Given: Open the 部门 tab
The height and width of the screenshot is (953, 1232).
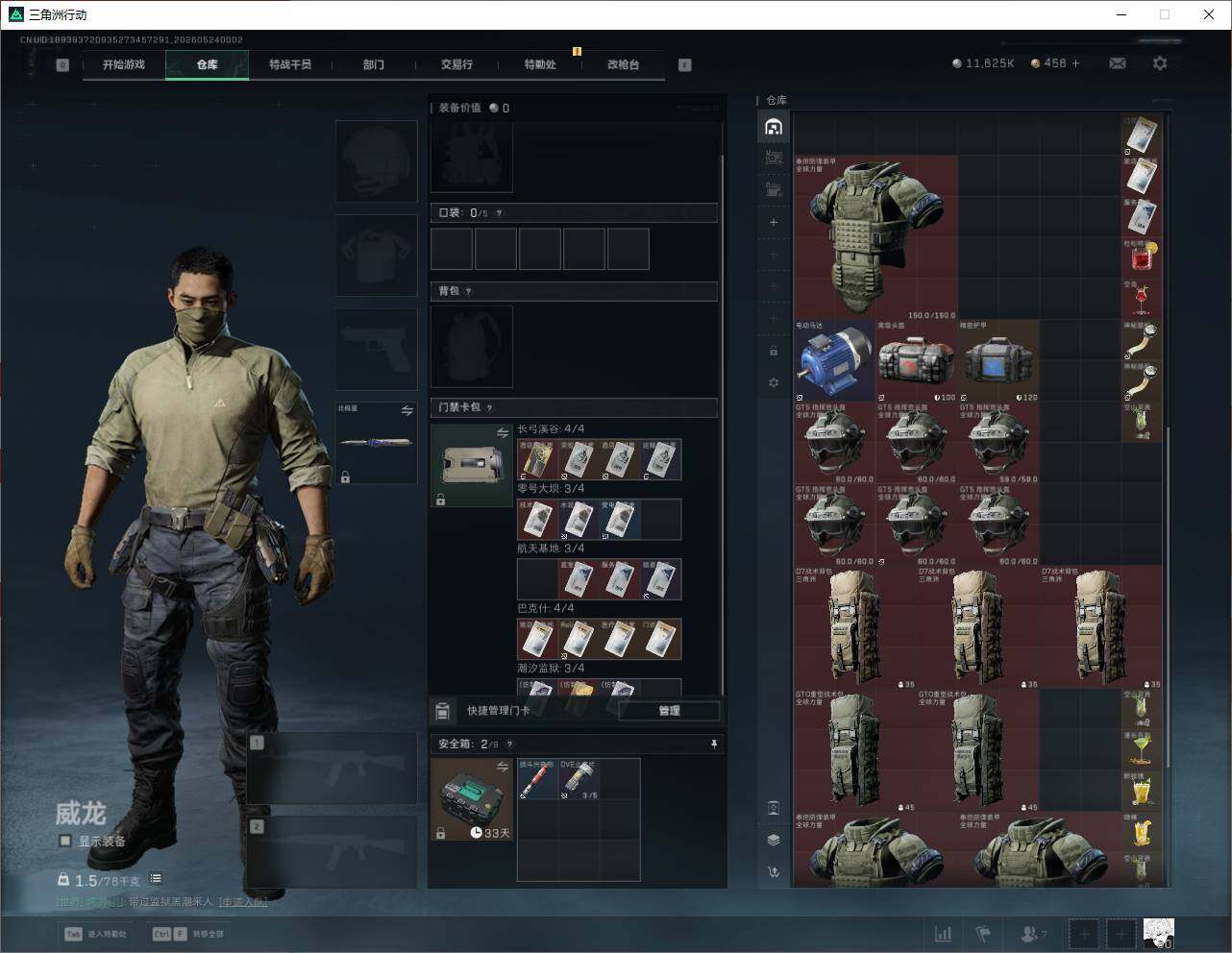Looking at the screenshot, I should click(x=374, y=64).
